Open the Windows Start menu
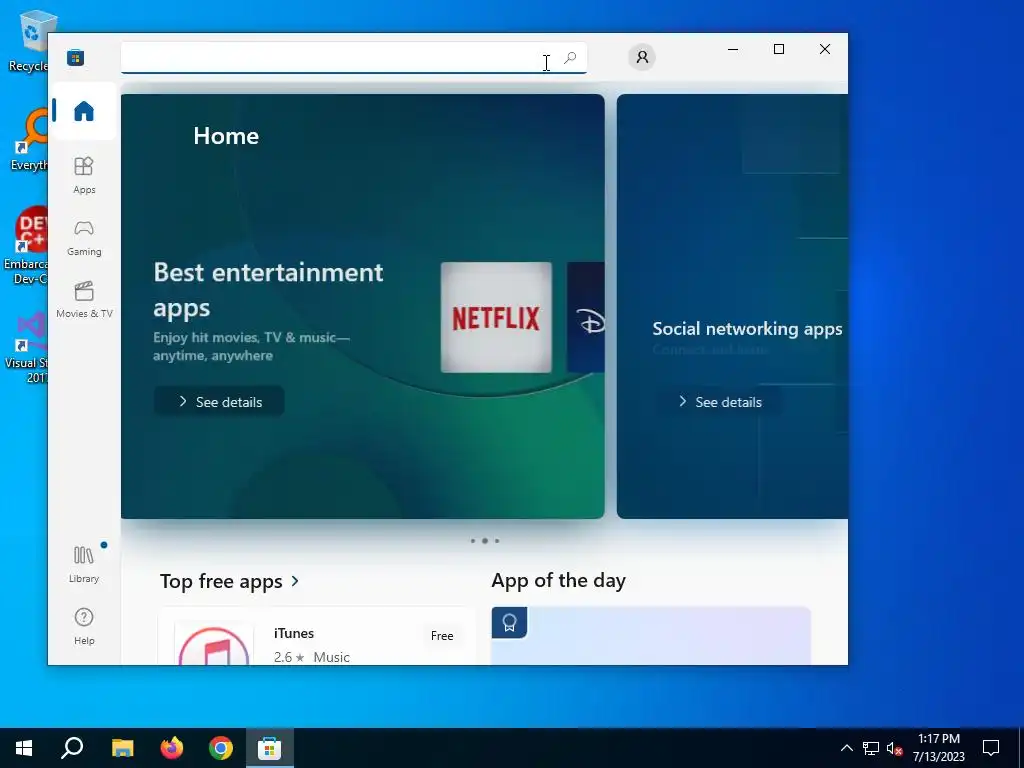Viewport: 1024px width, 768px height. point(24,748)
